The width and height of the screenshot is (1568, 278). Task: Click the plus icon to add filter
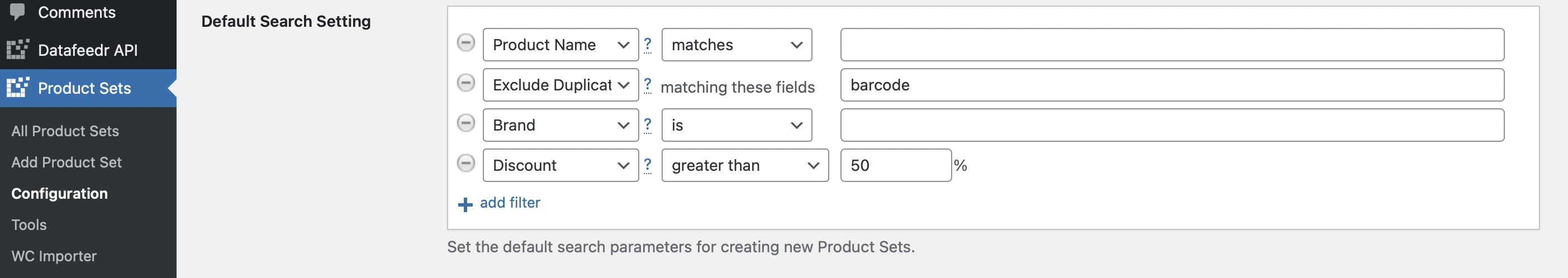point(465,204)
